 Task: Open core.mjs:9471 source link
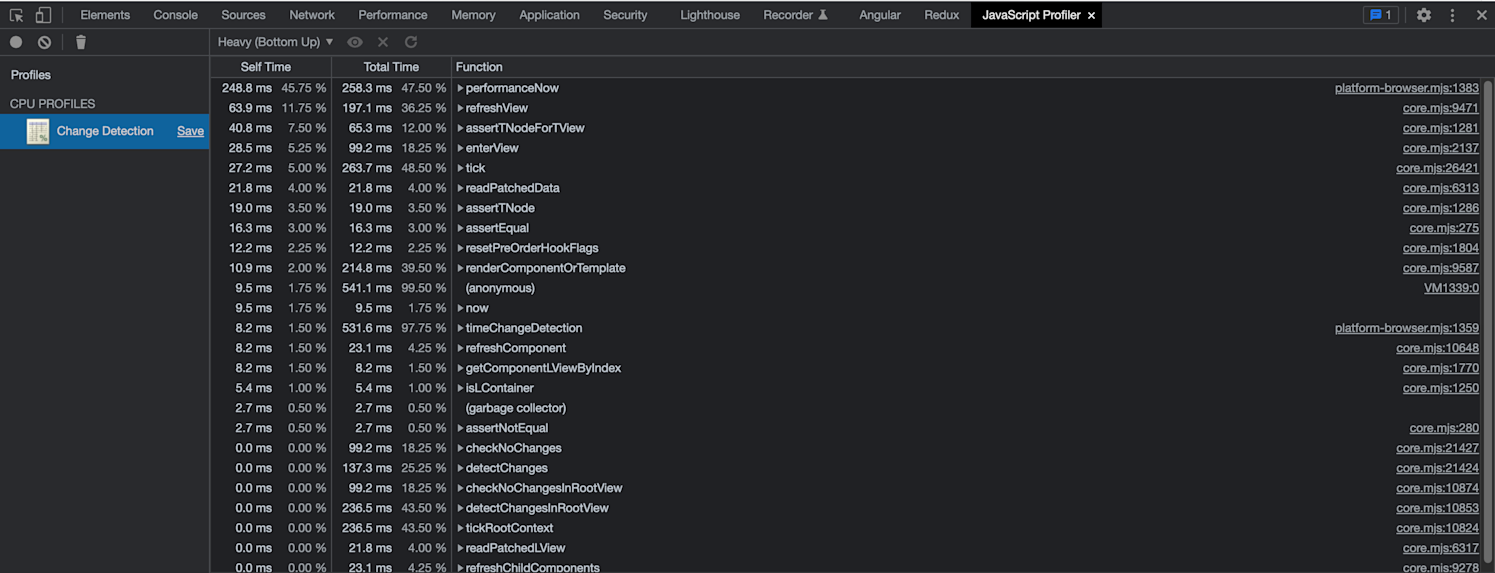[x=1440, y=108]
